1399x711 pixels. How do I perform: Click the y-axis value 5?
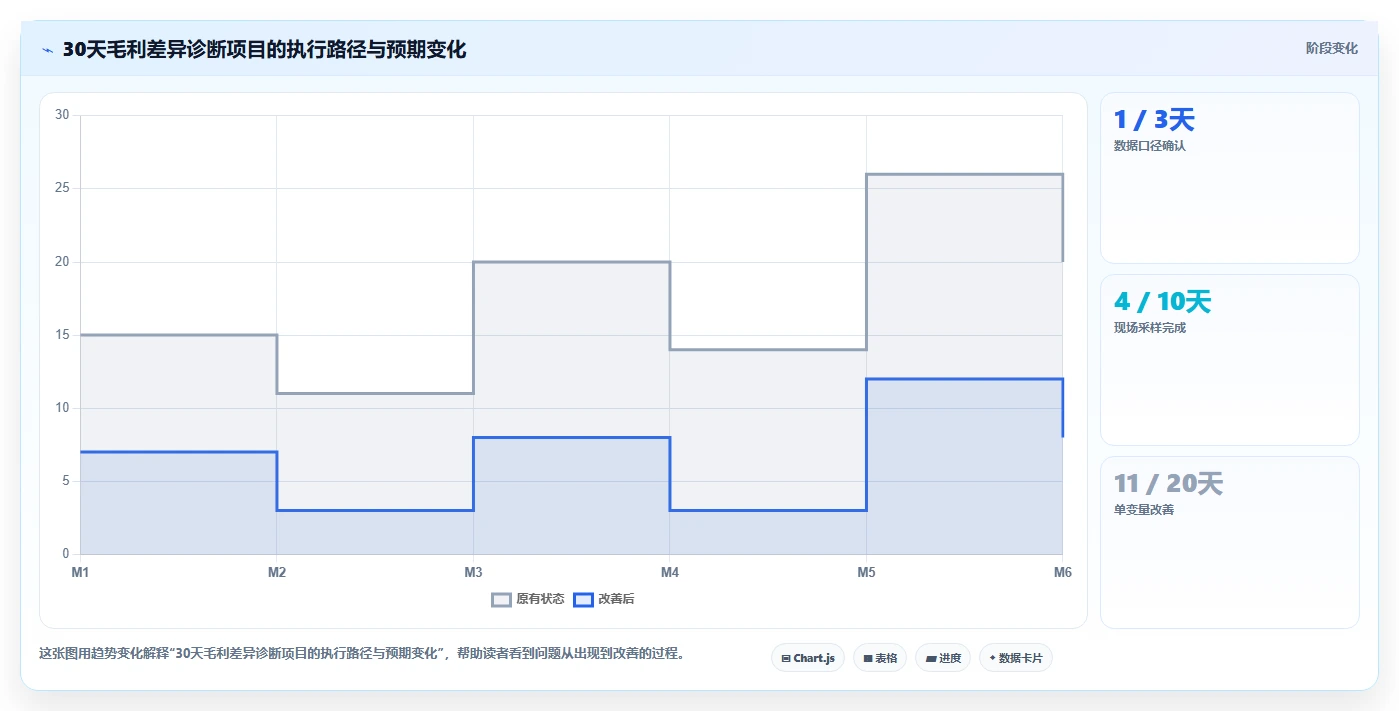[66, 481]
